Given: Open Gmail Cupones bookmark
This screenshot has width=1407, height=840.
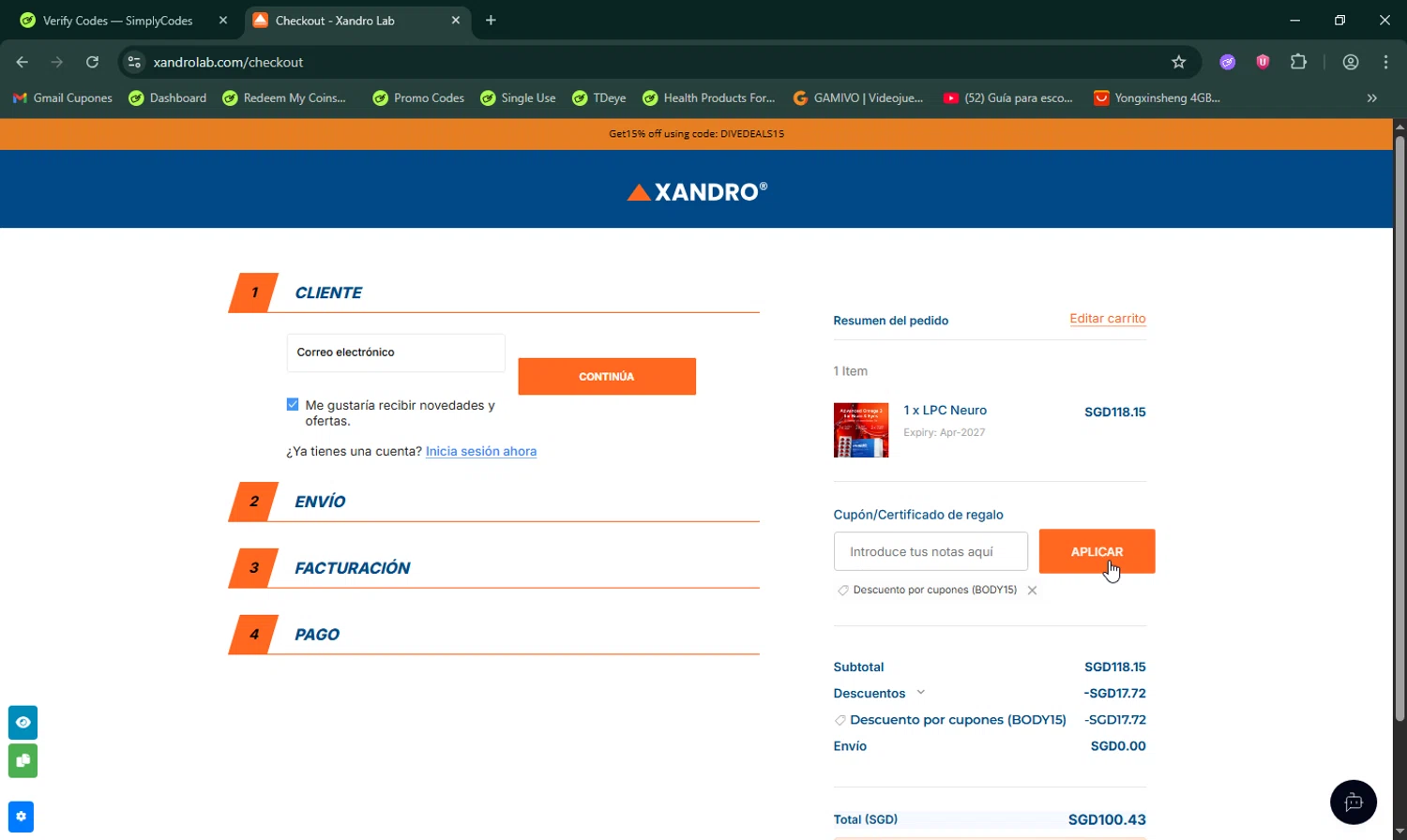Looking at the screenshot, I should point(62,97).
